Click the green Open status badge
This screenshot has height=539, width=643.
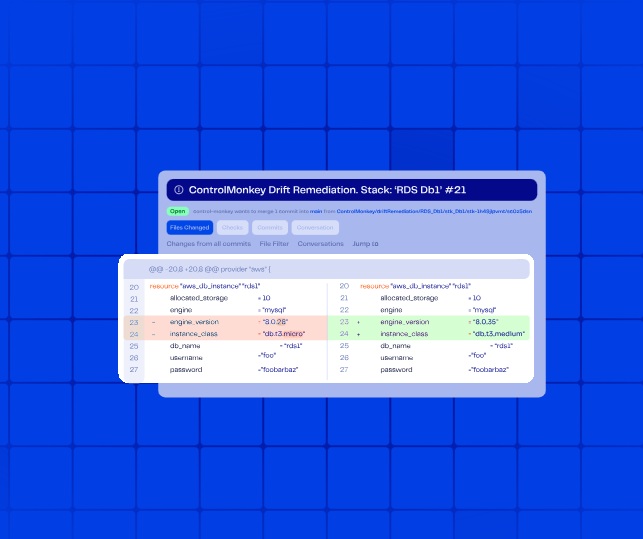click(x=178, y=212)
